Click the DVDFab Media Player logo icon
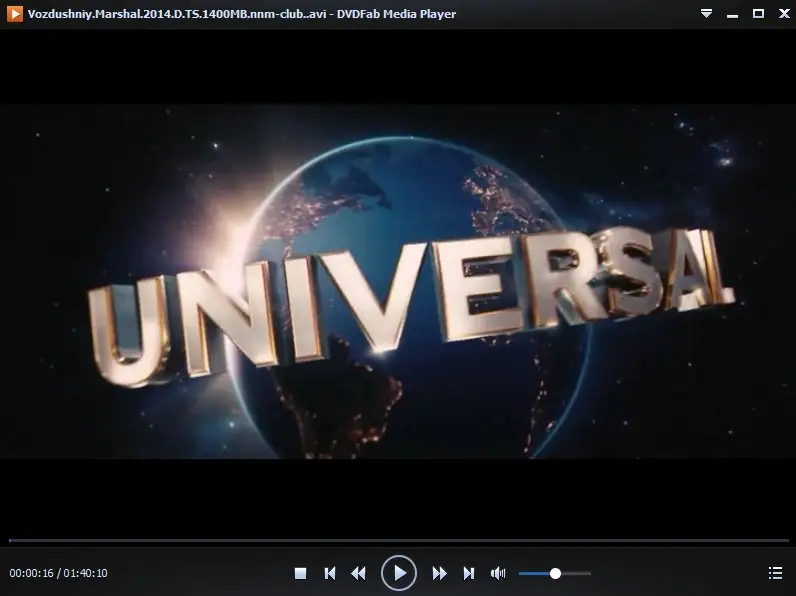Screen dimensions: 796x596 pyautogui.click(x=15, y=14)
